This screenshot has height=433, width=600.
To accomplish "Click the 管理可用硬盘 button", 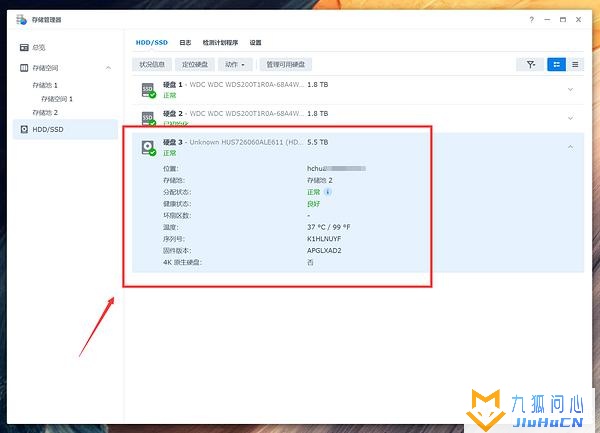I will tap(285, 65).
